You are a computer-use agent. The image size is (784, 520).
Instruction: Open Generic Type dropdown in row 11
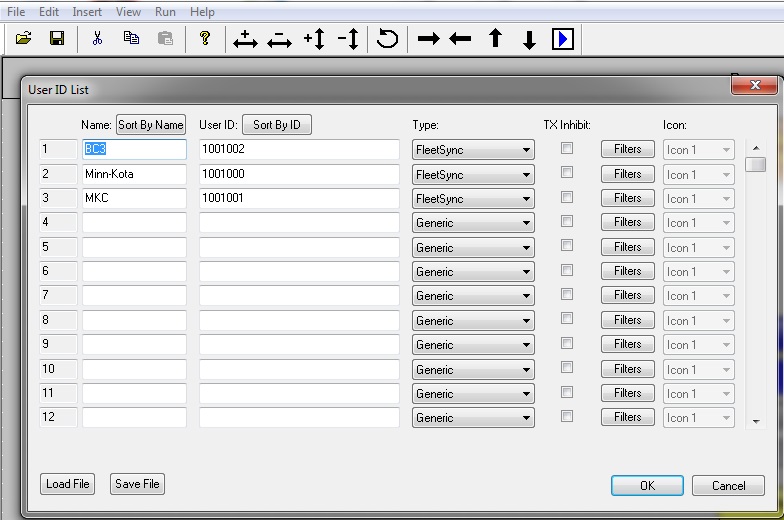(473, 394)
